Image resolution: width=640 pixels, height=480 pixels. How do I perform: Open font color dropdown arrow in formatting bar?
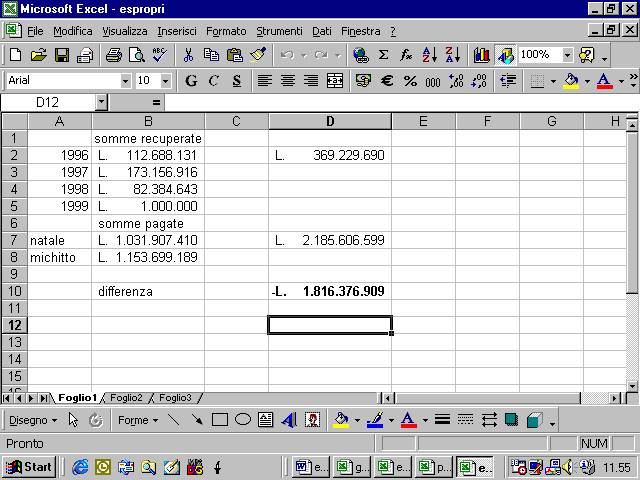(621, 81)
